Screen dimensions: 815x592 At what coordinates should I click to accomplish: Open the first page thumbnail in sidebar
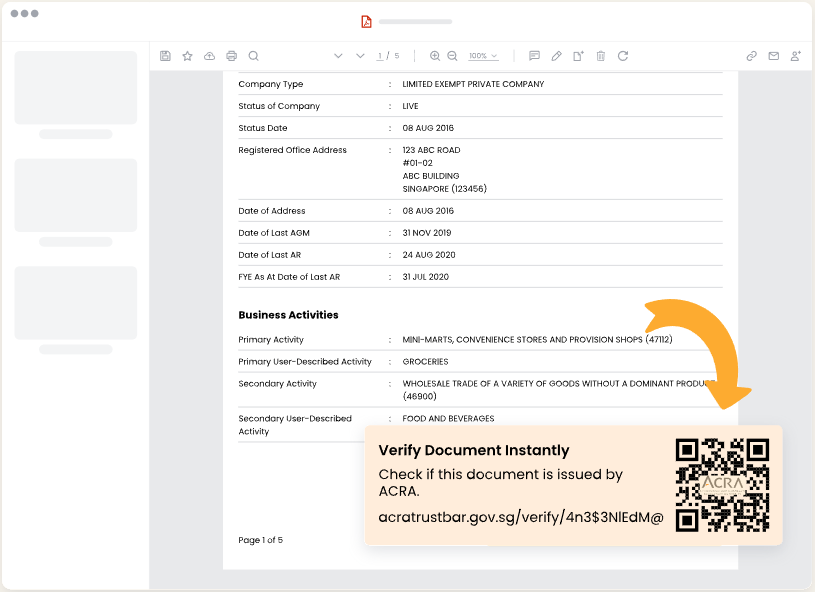pos(75,88)
